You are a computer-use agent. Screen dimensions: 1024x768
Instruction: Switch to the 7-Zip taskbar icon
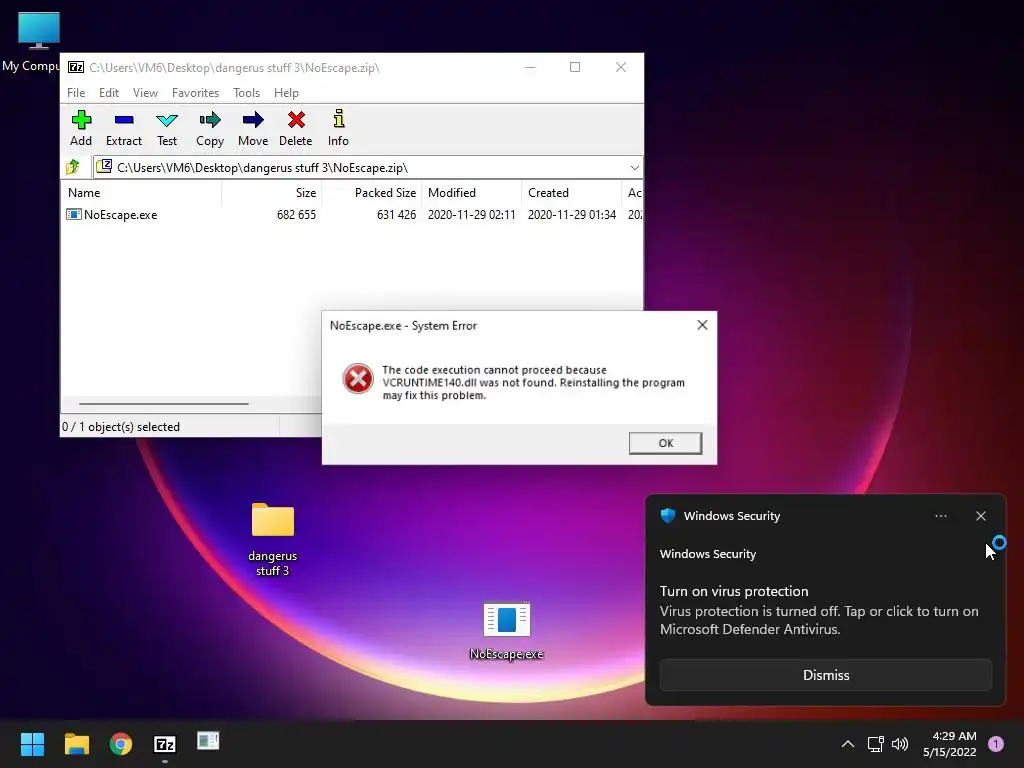point(165,744)
